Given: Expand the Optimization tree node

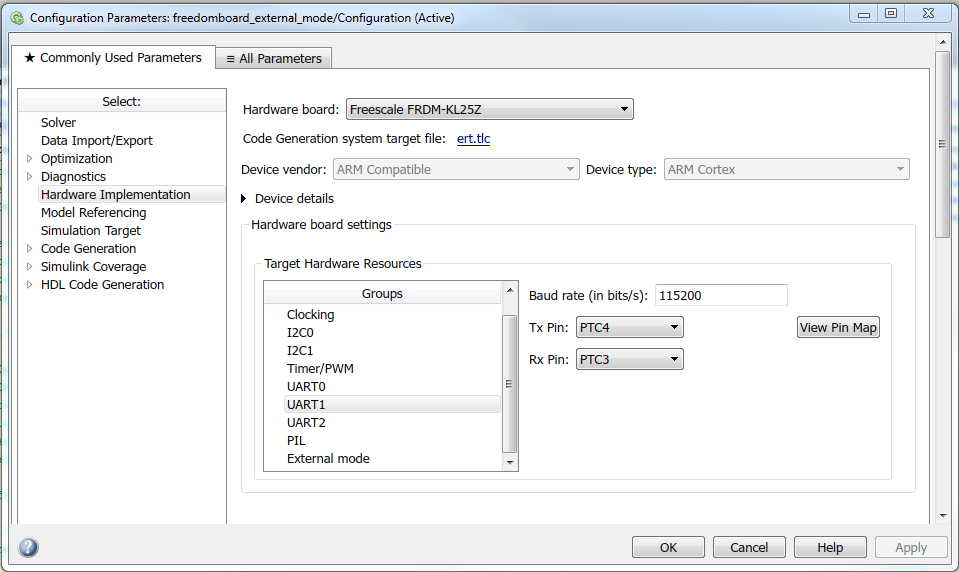Looking at the screenshot, I should (29, 158).
